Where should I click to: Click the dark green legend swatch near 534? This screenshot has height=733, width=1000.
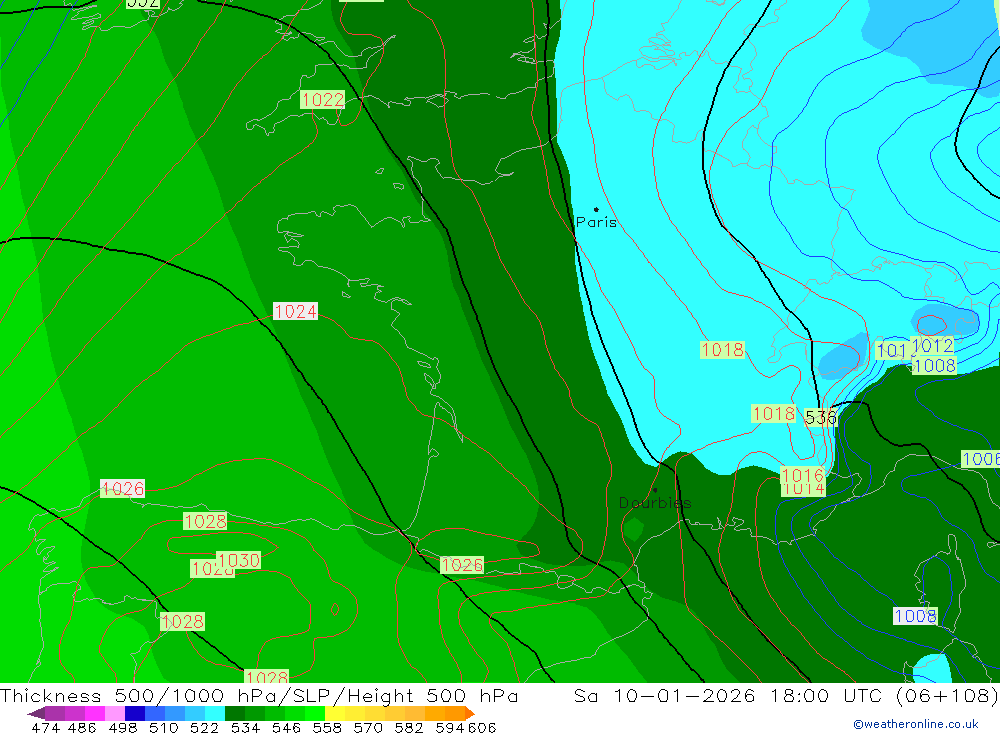point(235,714)
